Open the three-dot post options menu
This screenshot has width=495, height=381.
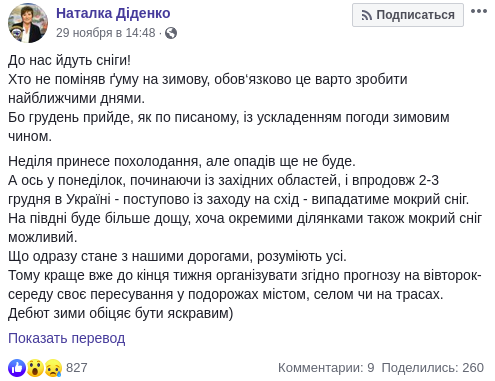coord(479,11)
